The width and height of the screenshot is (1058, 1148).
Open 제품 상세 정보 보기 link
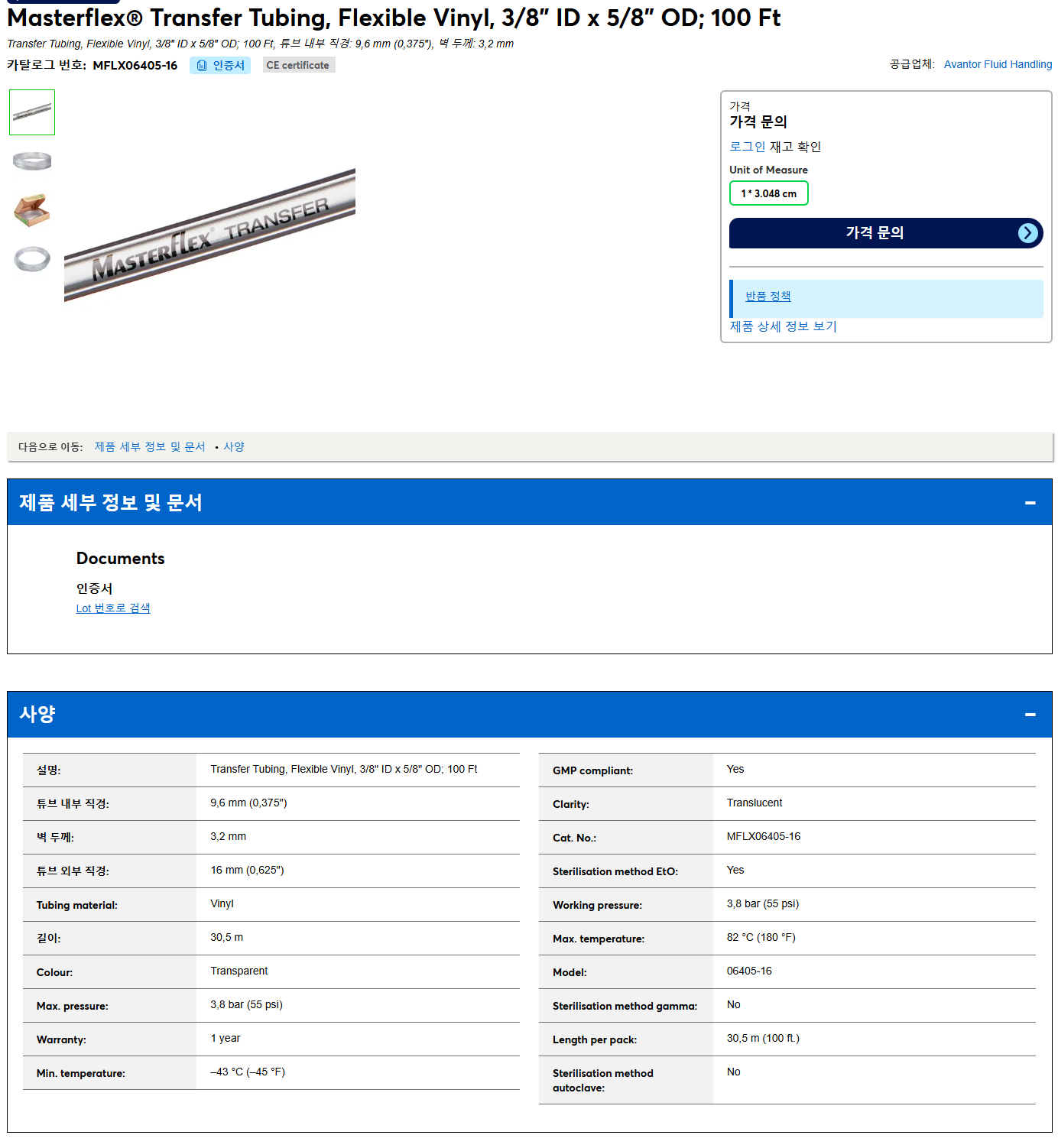(783, 326)
